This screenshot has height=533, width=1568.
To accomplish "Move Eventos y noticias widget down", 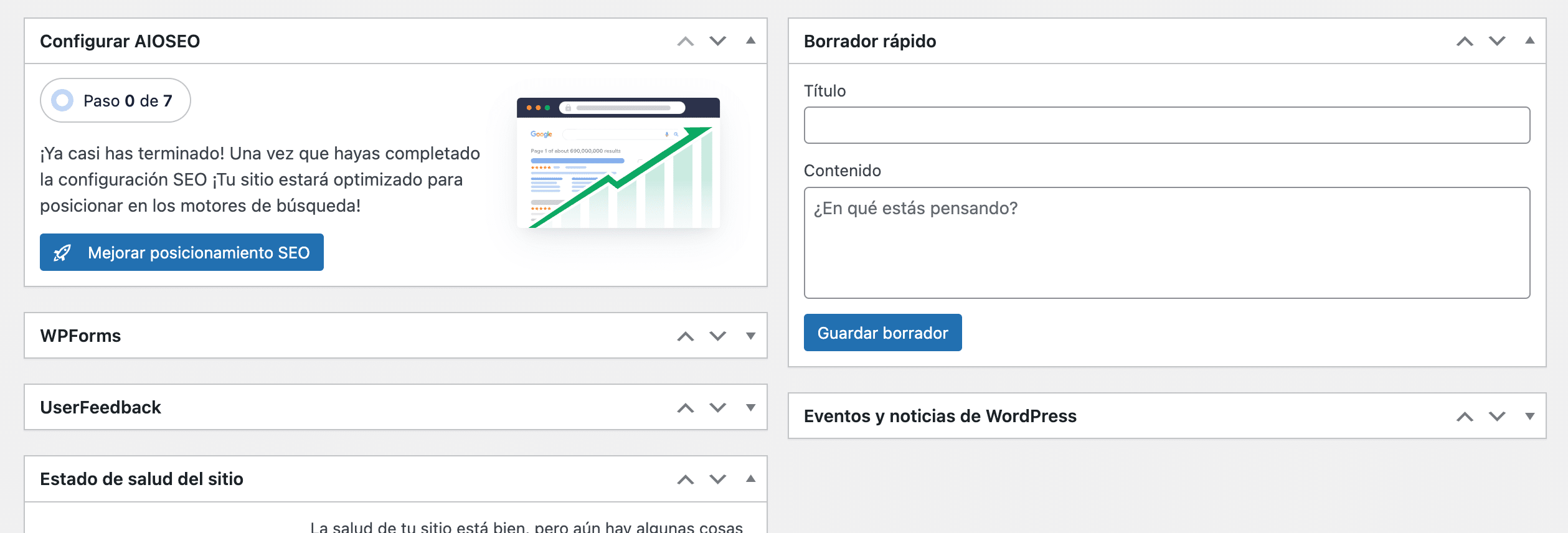I will 1497,416.
